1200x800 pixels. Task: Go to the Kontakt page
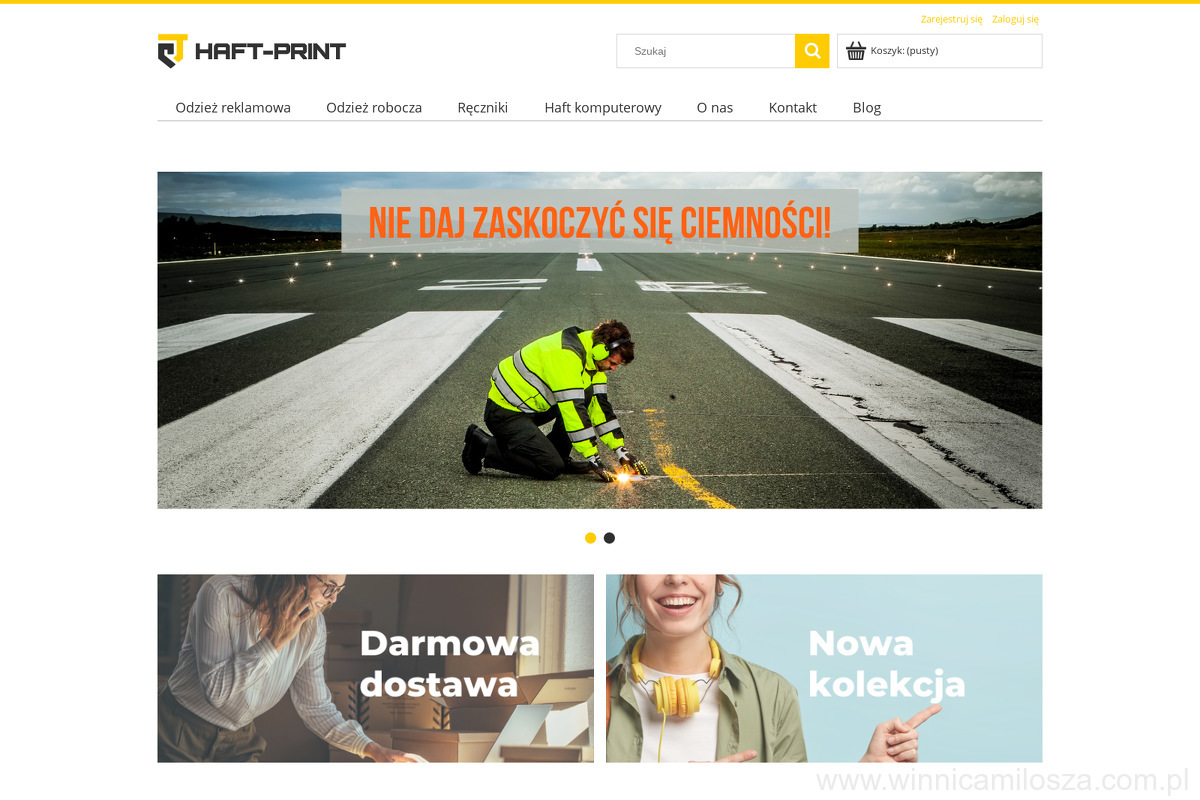[x=793, y=107]
